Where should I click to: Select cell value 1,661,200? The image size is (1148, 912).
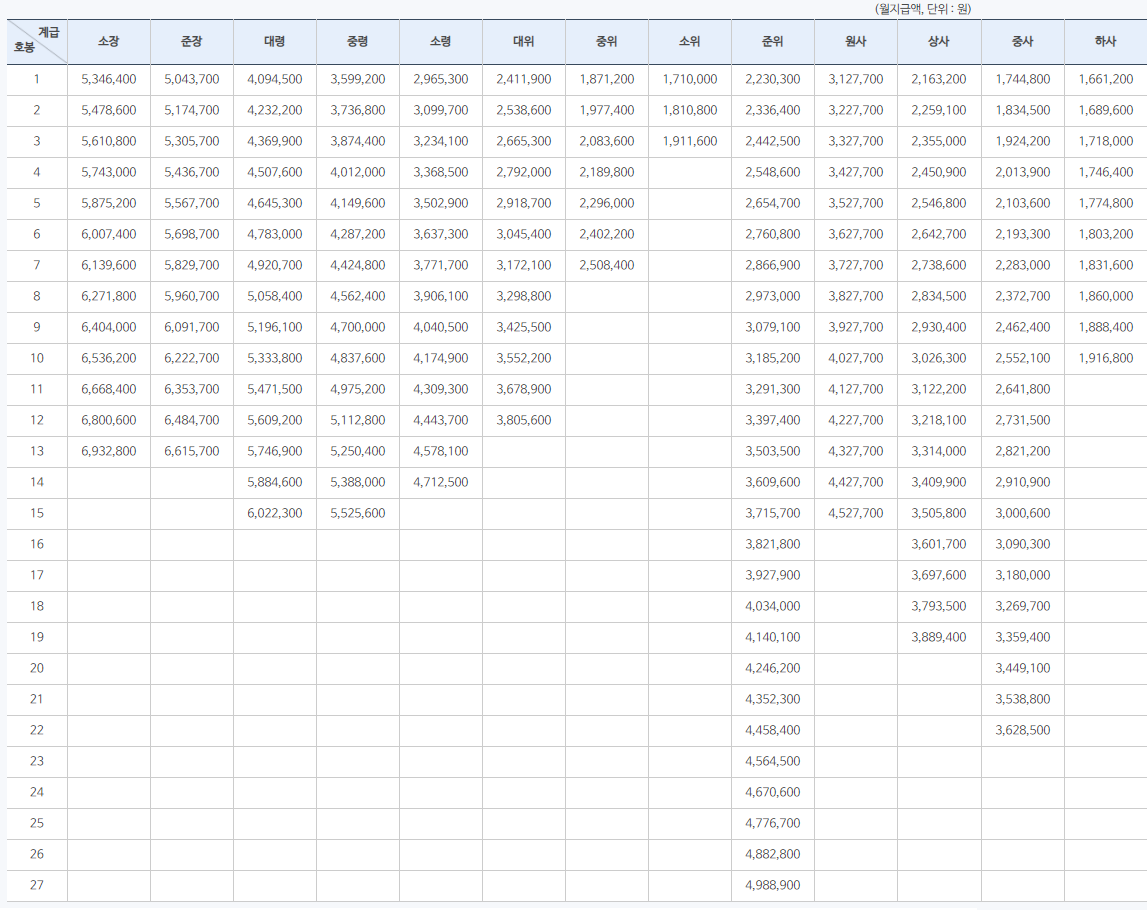[1106, 79]
